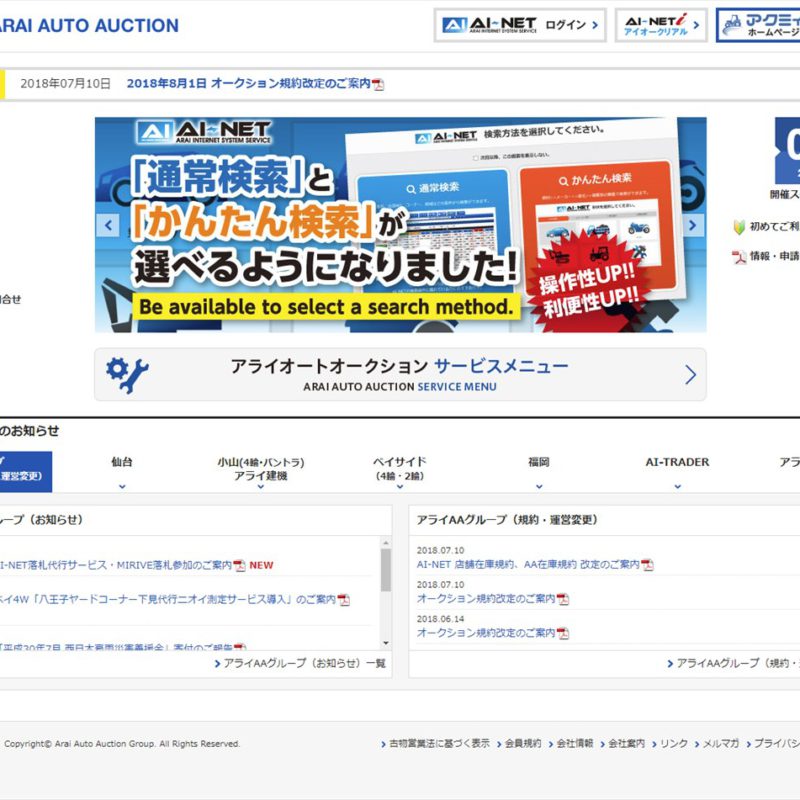Expand chevron under ベイサイド tab
800x800 pixels.
pos(399,487)
